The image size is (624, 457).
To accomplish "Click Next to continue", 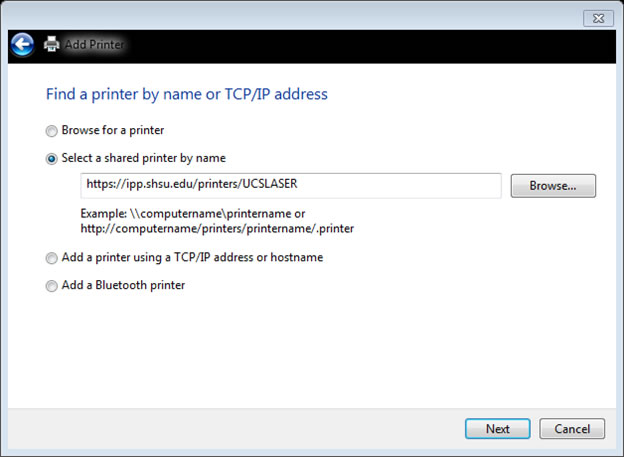I will coord(497,429).
